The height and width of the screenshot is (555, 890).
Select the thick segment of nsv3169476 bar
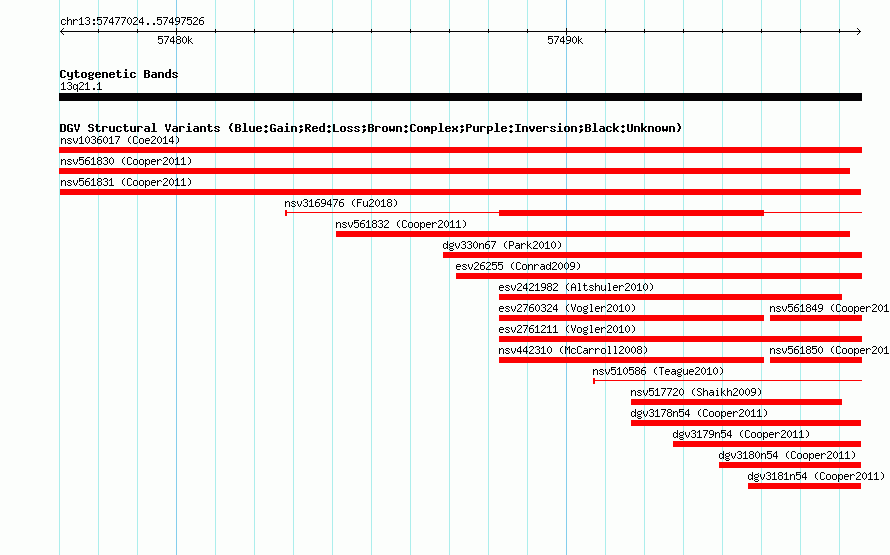click(631, 213)
